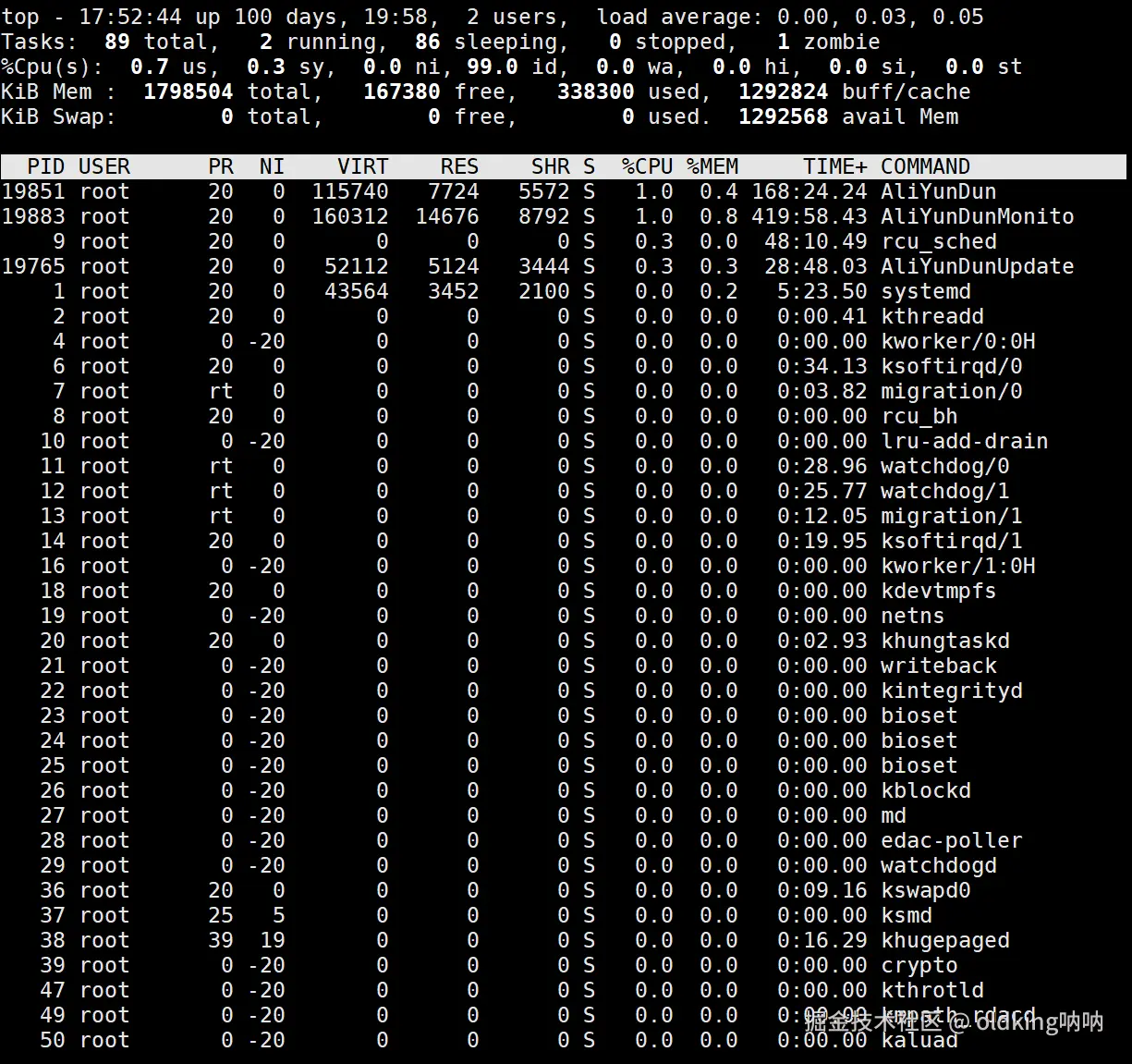Click the %CPU column header
Viewport: 1132px width, 1064px height.
(x=647, y=166)
